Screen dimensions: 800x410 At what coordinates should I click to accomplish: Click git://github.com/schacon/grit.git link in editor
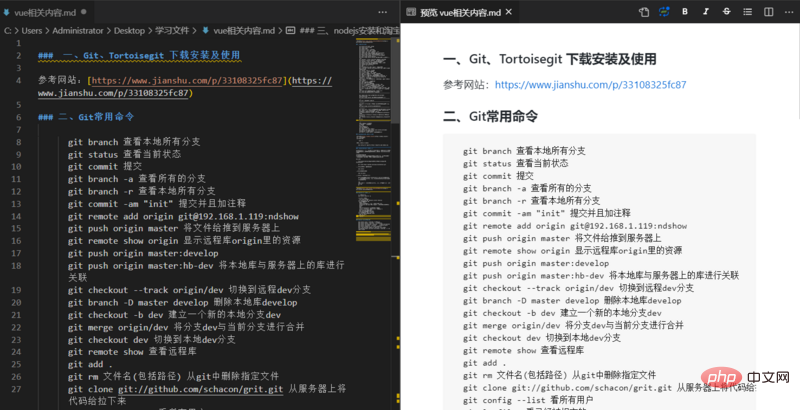click(x=201, y=389)
